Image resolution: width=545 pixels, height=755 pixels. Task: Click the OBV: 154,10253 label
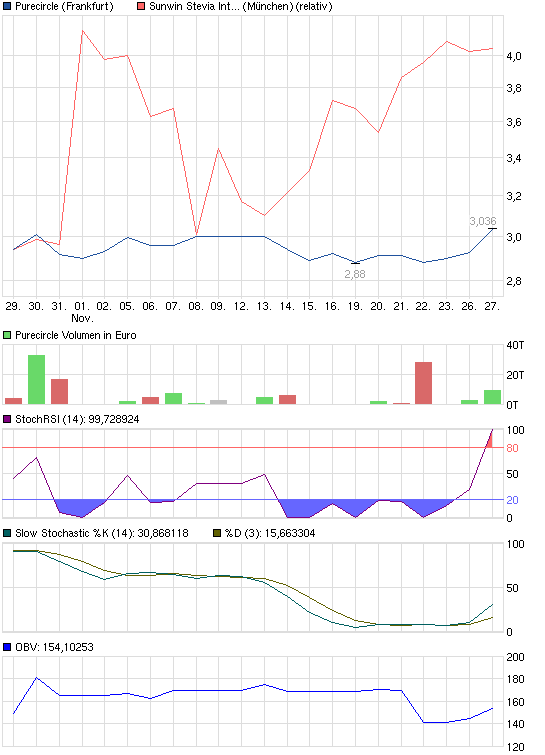coord(54,647)
